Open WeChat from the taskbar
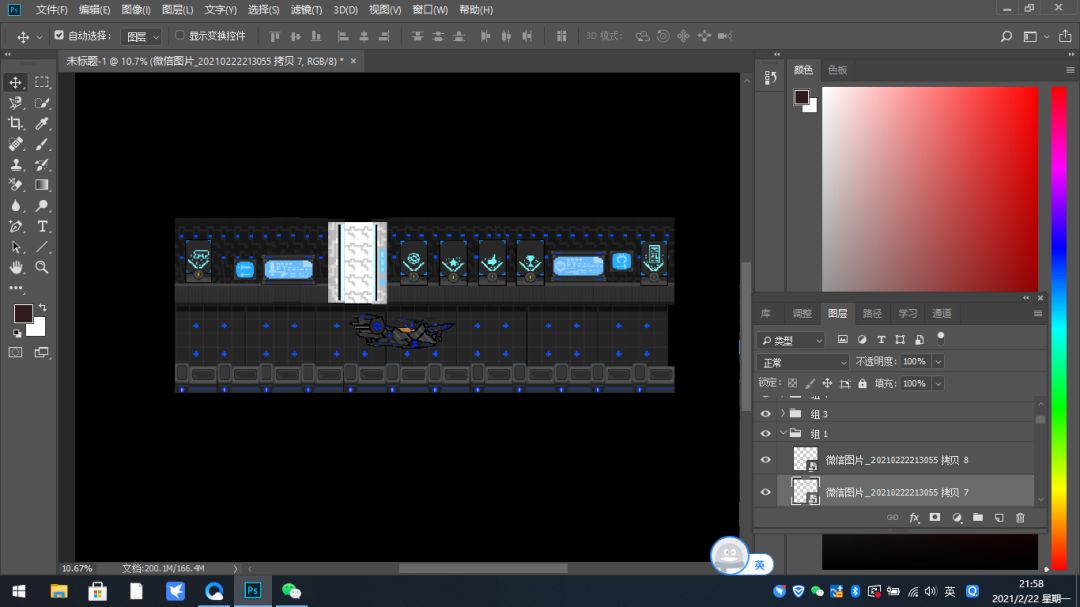 (291, 591)
